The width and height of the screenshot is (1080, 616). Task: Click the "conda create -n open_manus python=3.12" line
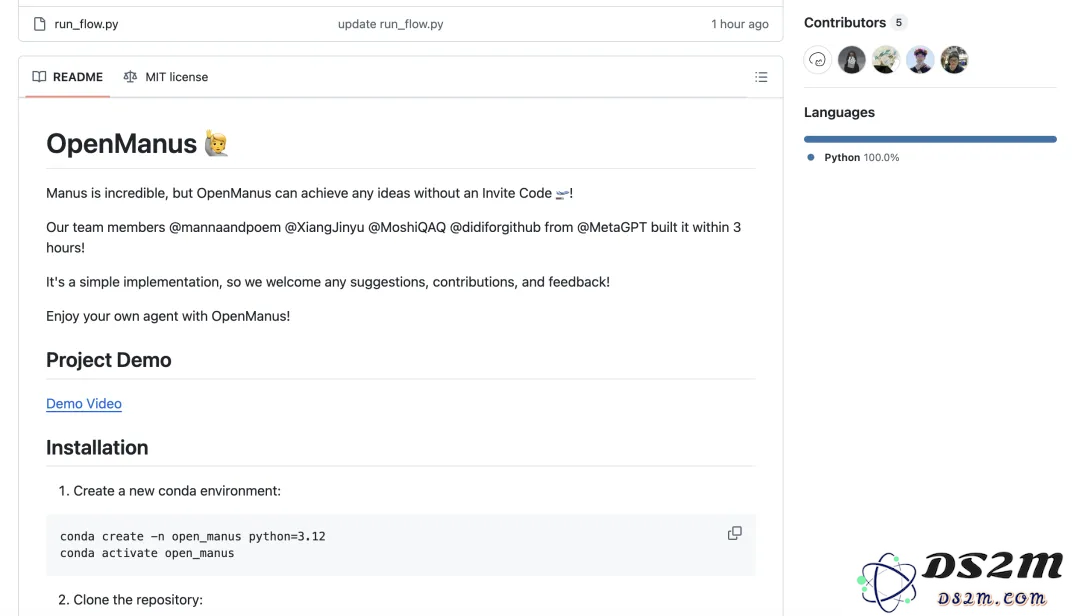click(x=193, y=536)
